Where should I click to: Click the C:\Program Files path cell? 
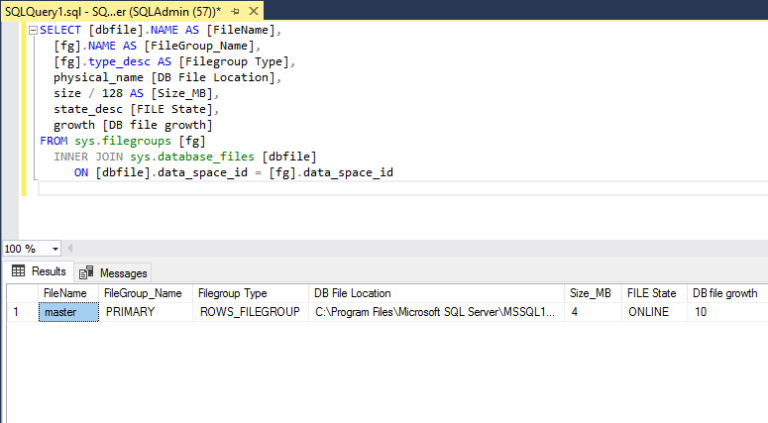pyautogui.click(x=436, y=312)
